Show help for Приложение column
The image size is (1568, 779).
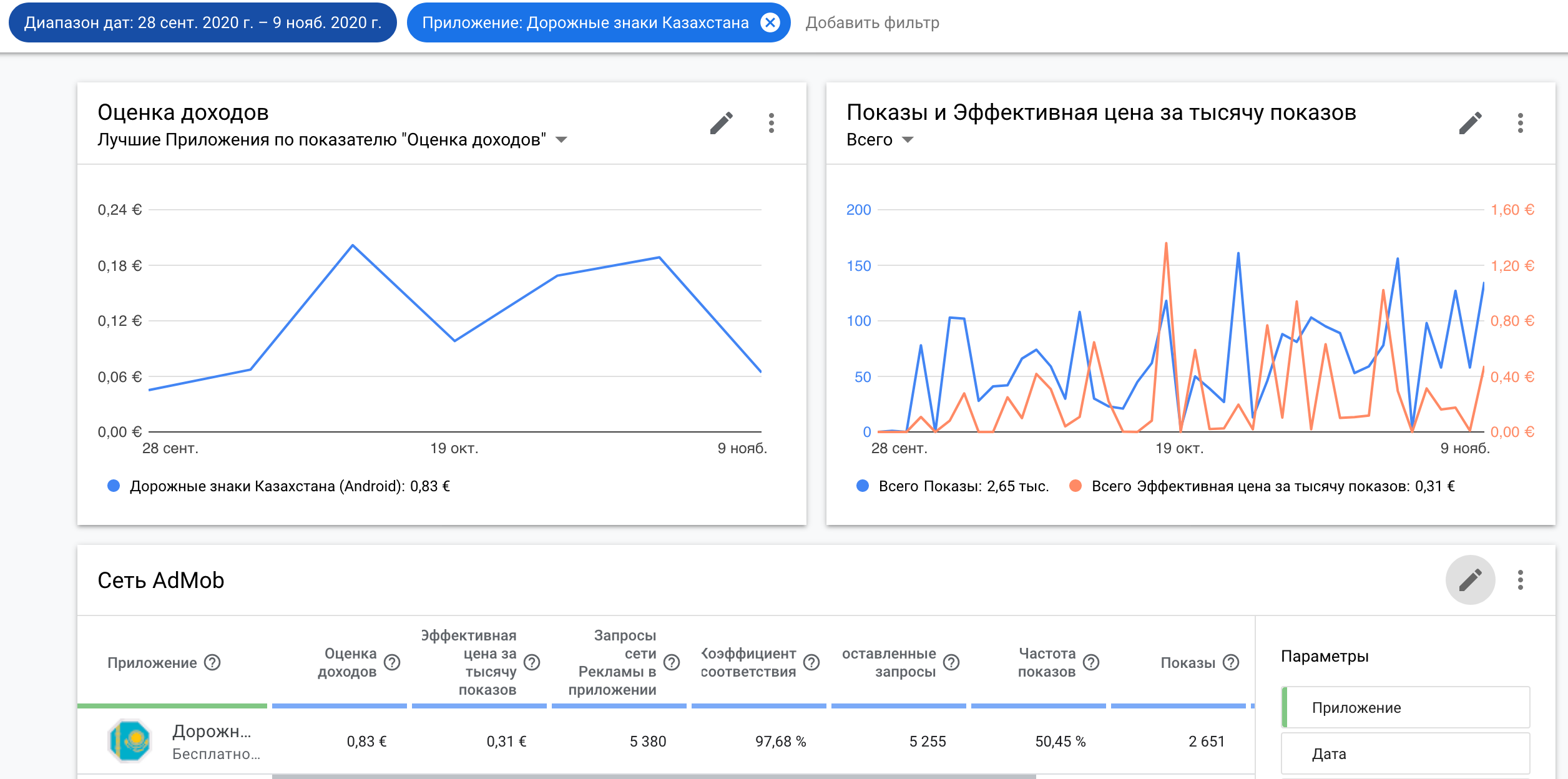213,662
